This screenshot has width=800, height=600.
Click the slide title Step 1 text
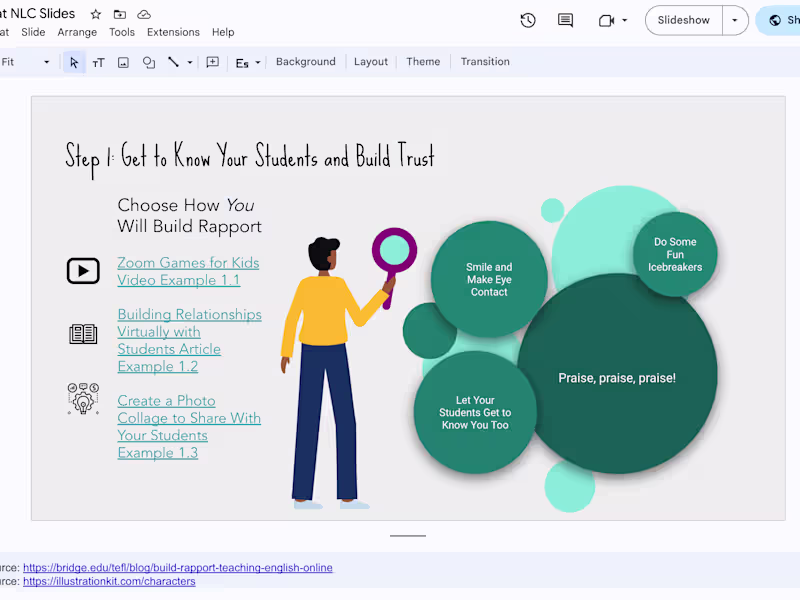point(250,159)
